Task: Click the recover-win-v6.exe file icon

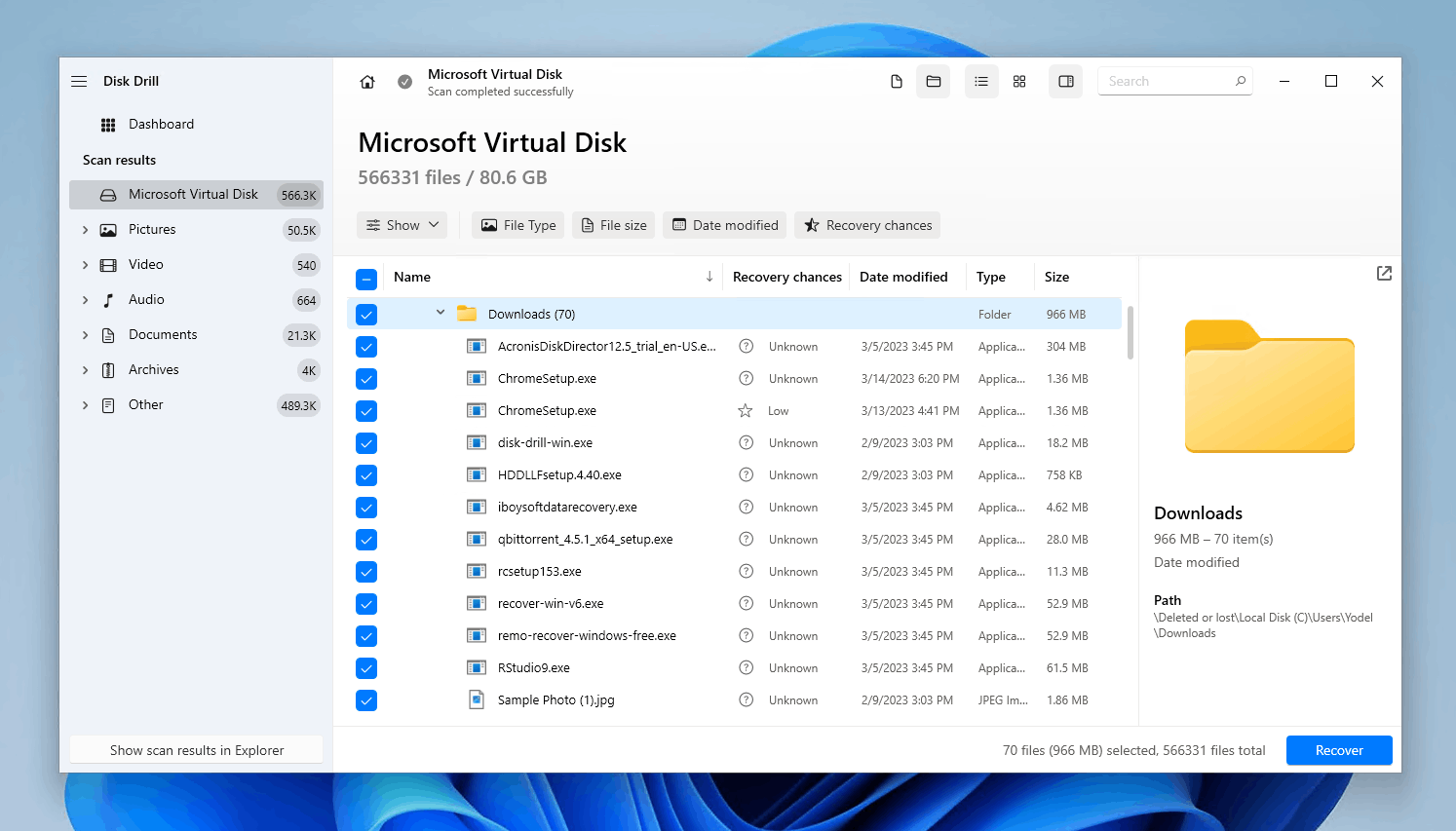Action: 477,603
